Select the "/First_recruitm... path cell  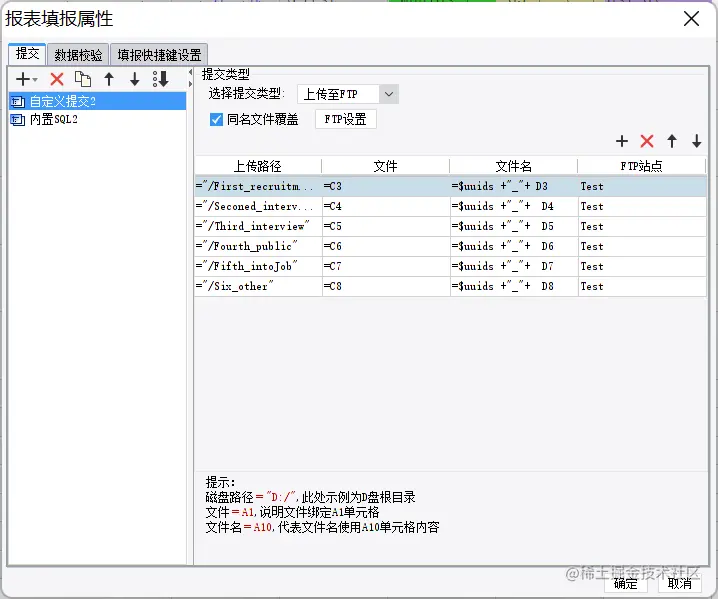(258, 186)
